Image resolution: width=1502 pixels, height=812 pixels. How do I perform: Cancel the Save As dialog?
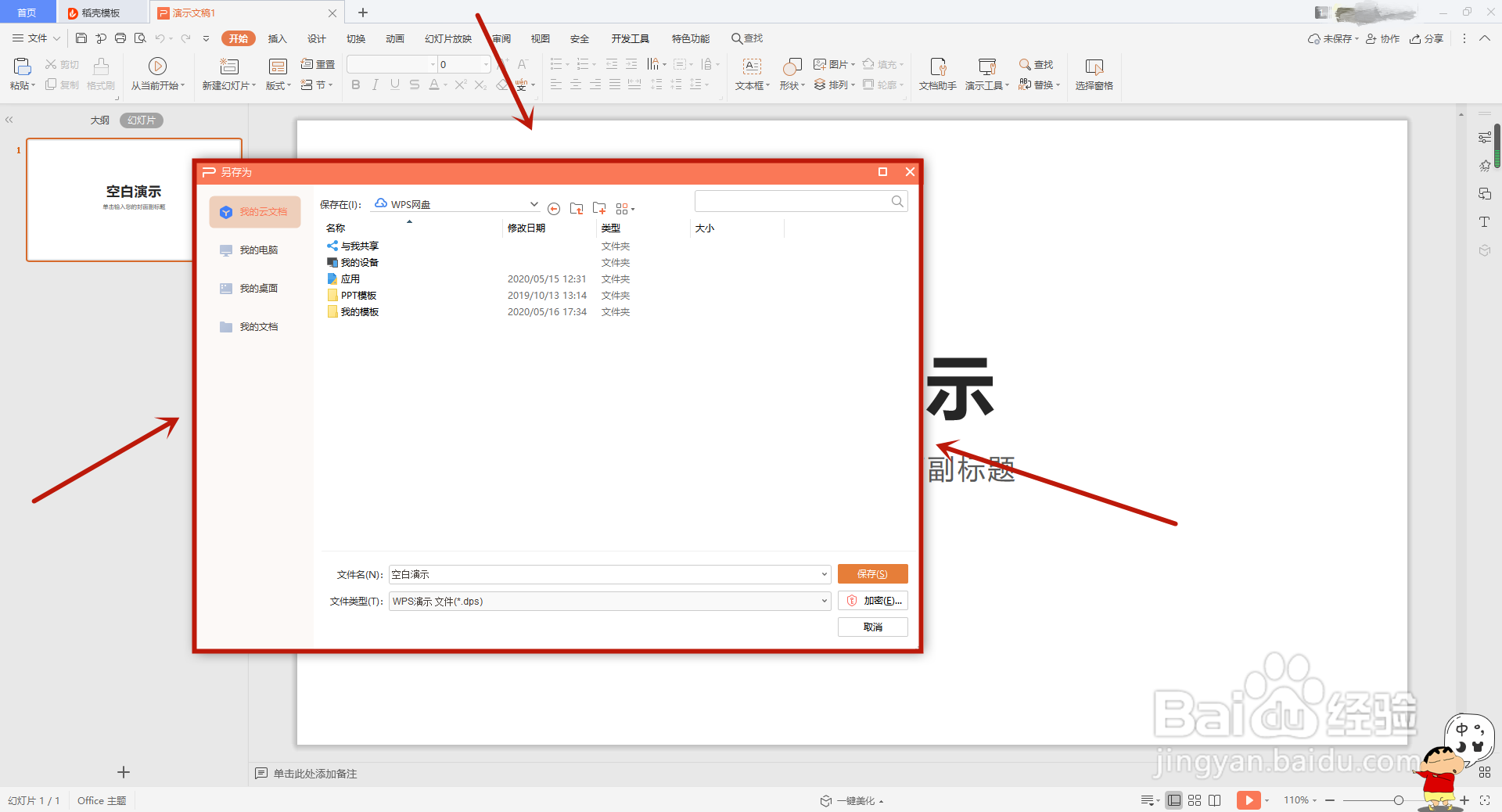coord(872,627)
